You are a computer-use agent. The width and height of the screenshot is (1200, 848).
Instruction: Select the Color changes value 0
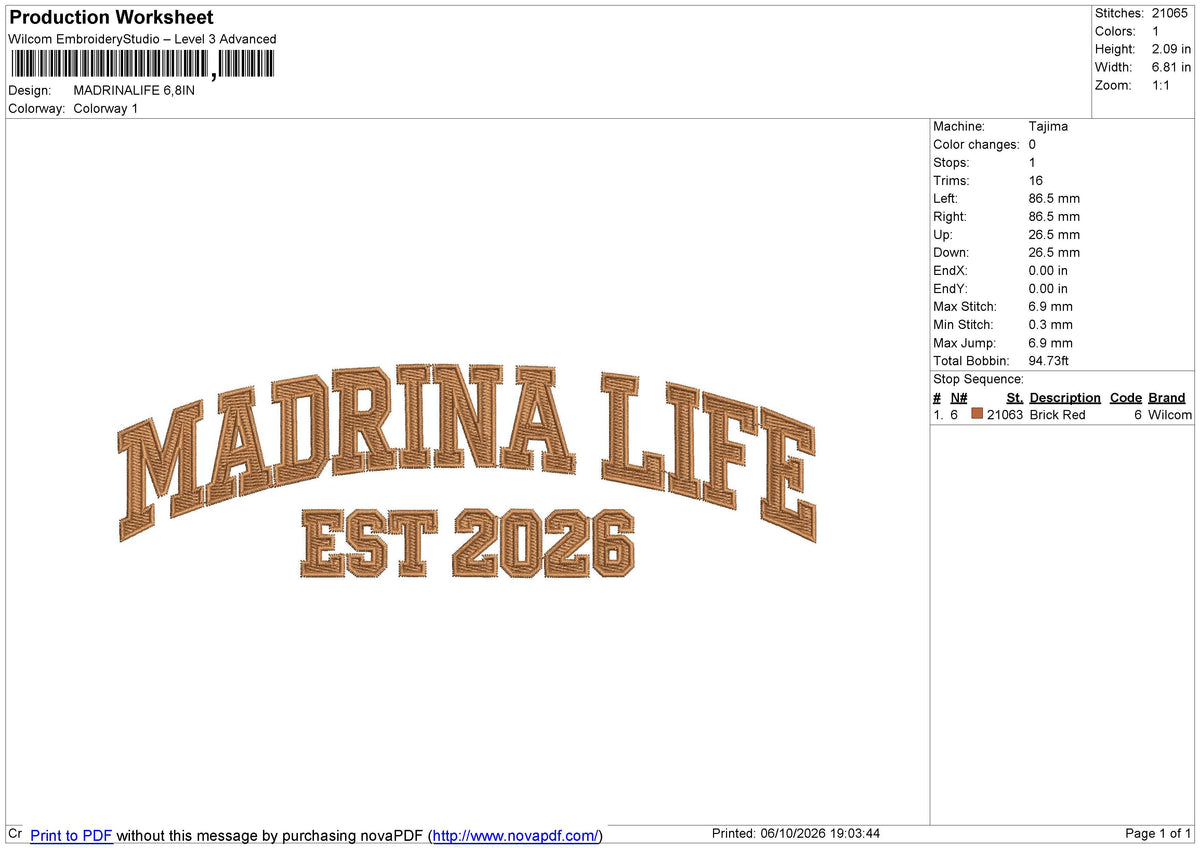click(x=1032, y=144)
